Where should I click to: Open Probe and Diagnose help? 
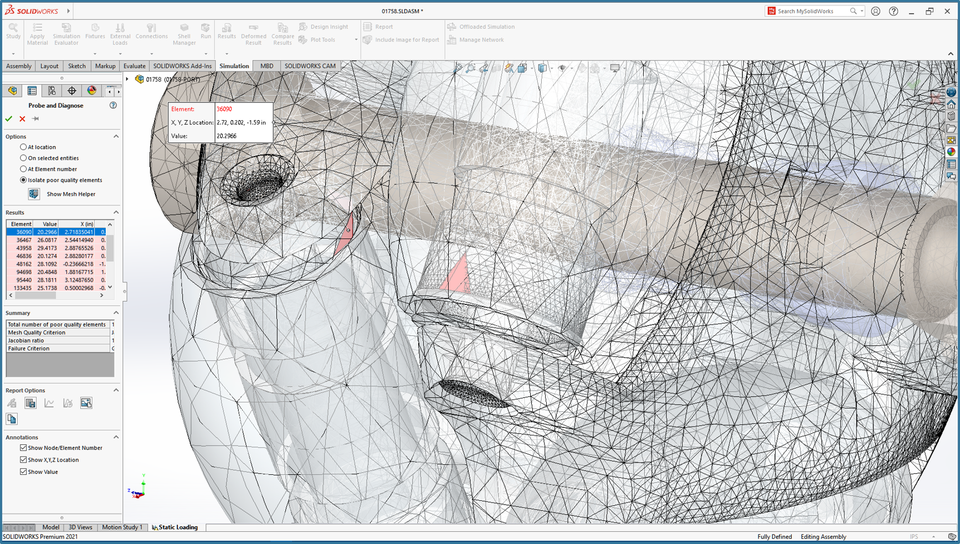click(x=113, y=105)
